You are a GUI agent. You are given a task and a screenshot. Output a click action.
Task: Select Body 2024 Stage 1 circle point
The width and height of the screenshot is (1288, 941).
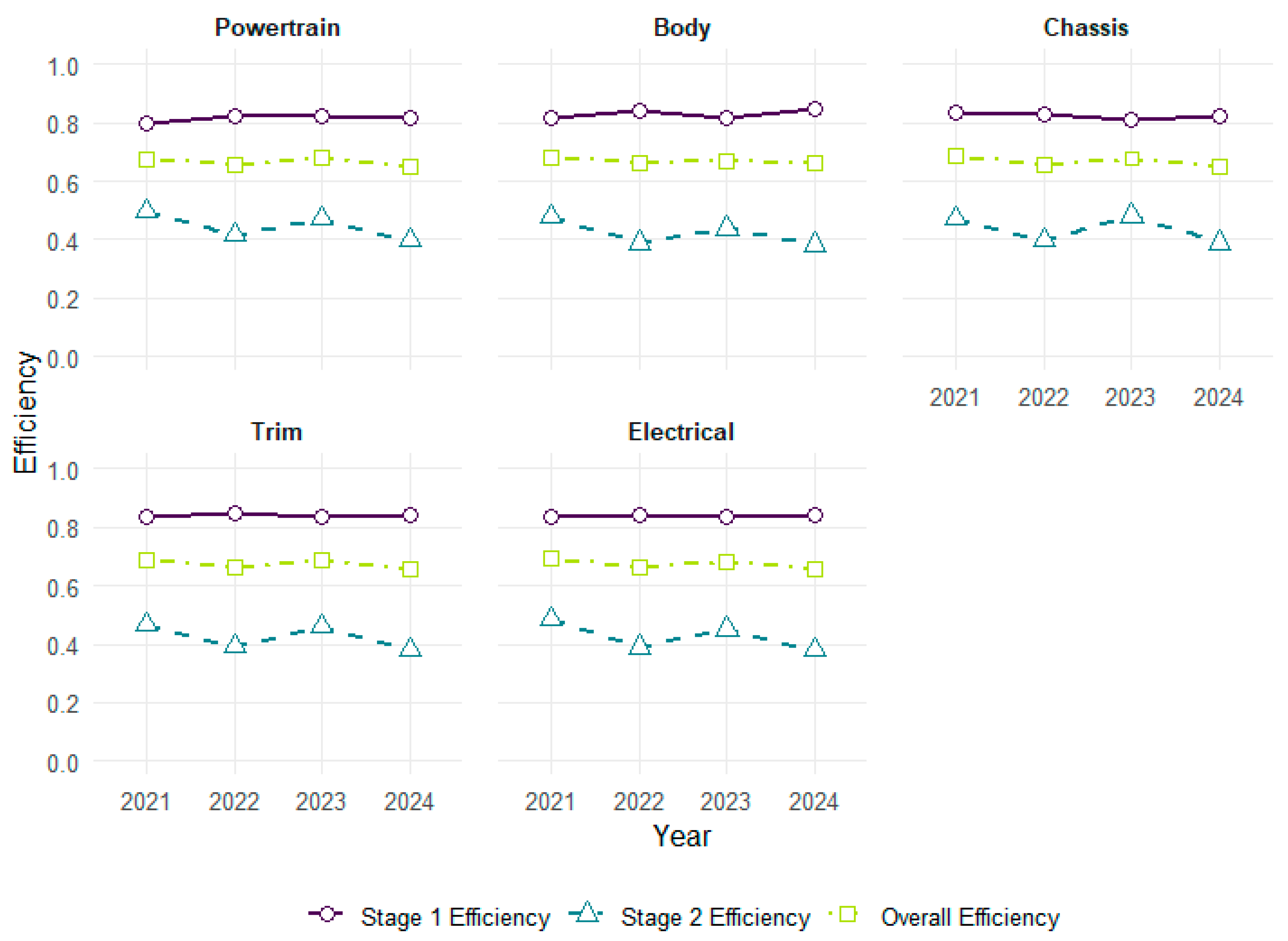click(x=815, y=109)
